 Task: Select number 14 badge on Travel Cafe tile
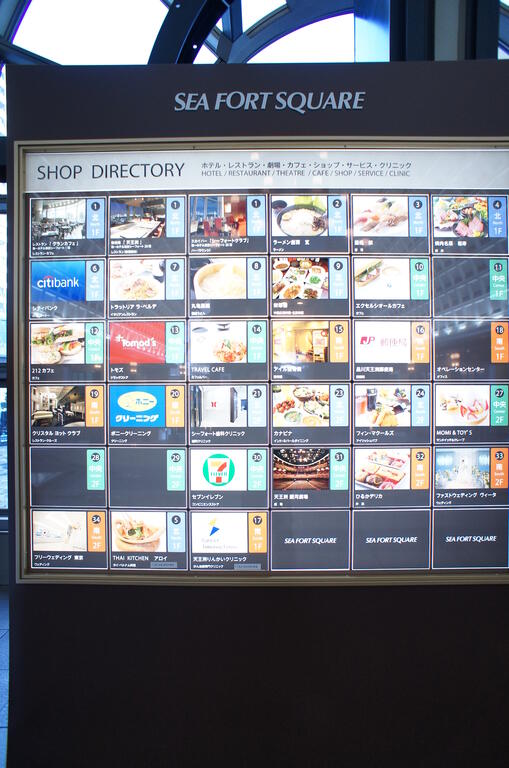256,342
